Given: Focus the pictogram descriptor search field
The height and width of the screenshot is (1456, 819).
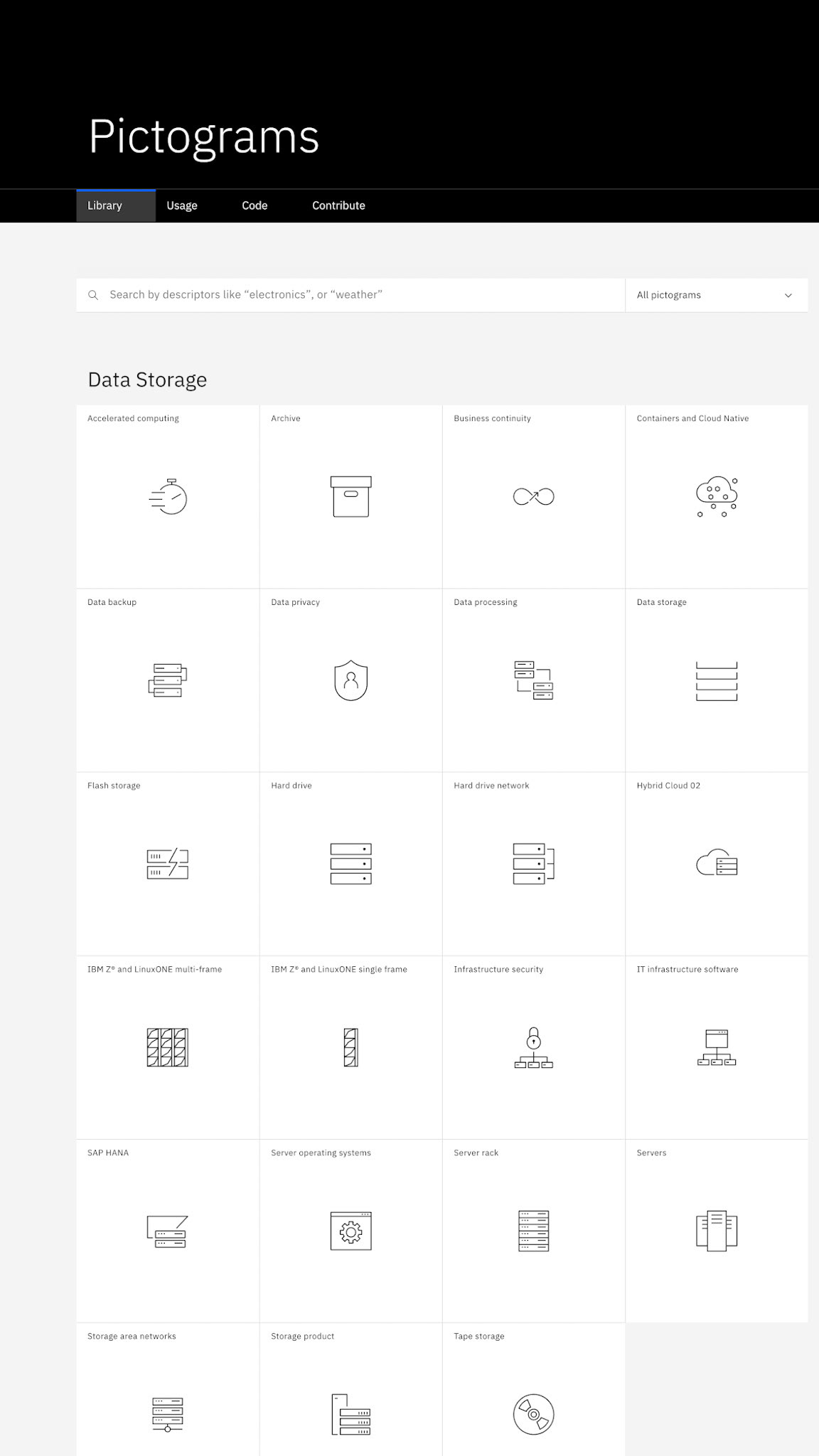Looking at the screenshot, I should [350, 295].
